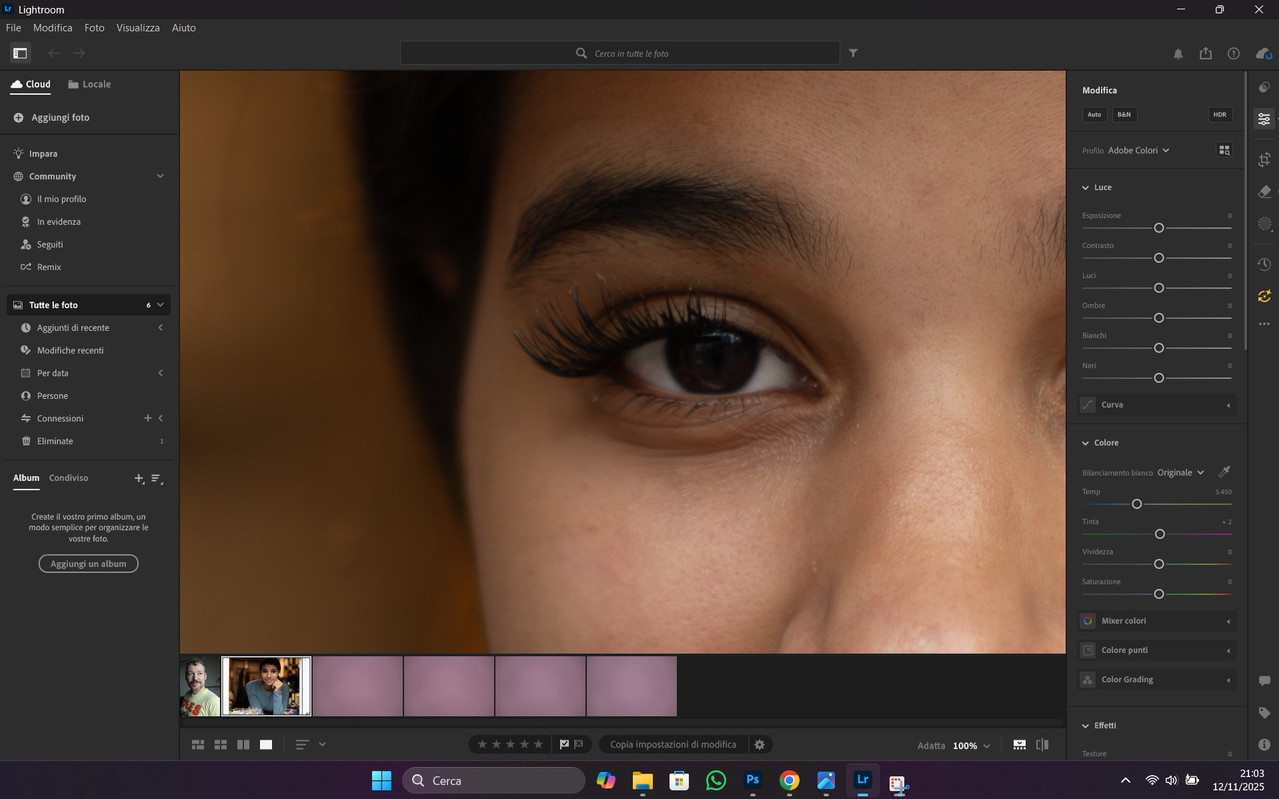1279x799 pixels.
Task: Click the Aggiungi un album button
Action: (x=88, y=564)
